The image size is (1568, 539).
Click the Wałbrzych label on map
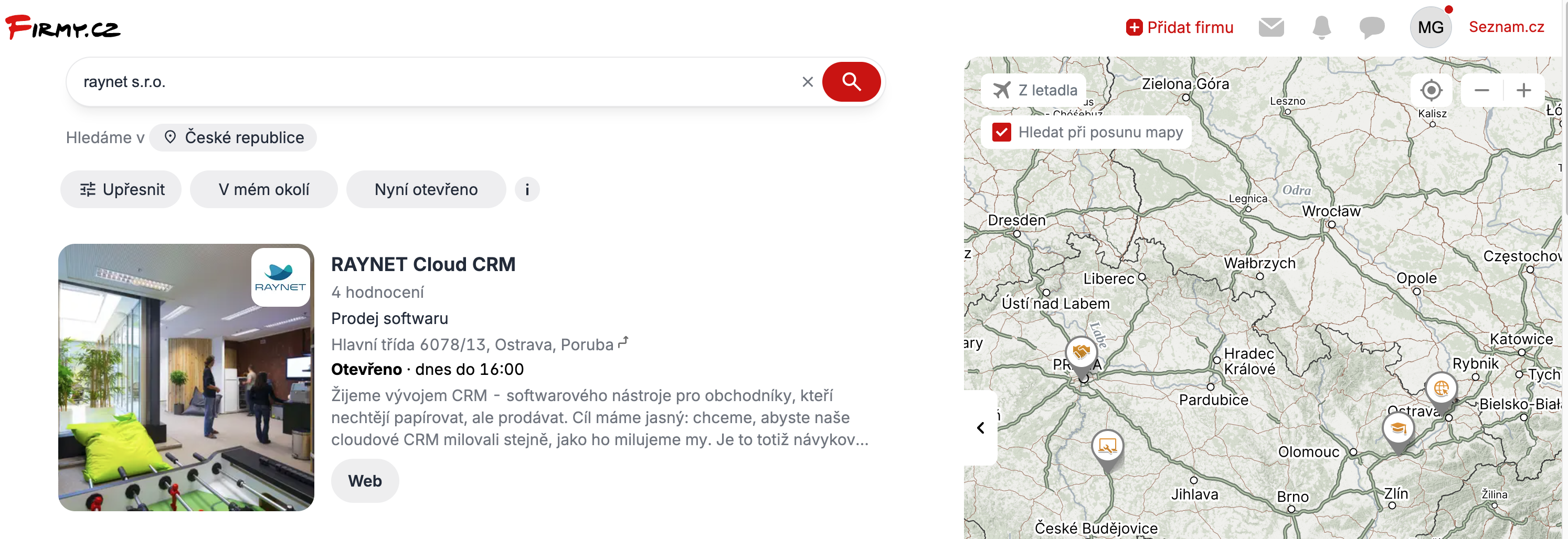(1259, 263)
